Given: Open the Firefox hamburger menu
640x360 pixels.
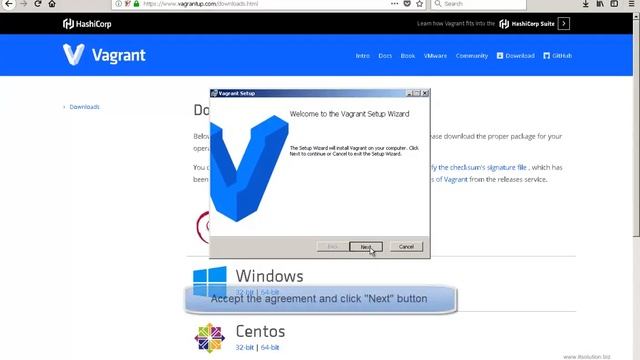Looking at the screenshot, I should click(631, 4).
